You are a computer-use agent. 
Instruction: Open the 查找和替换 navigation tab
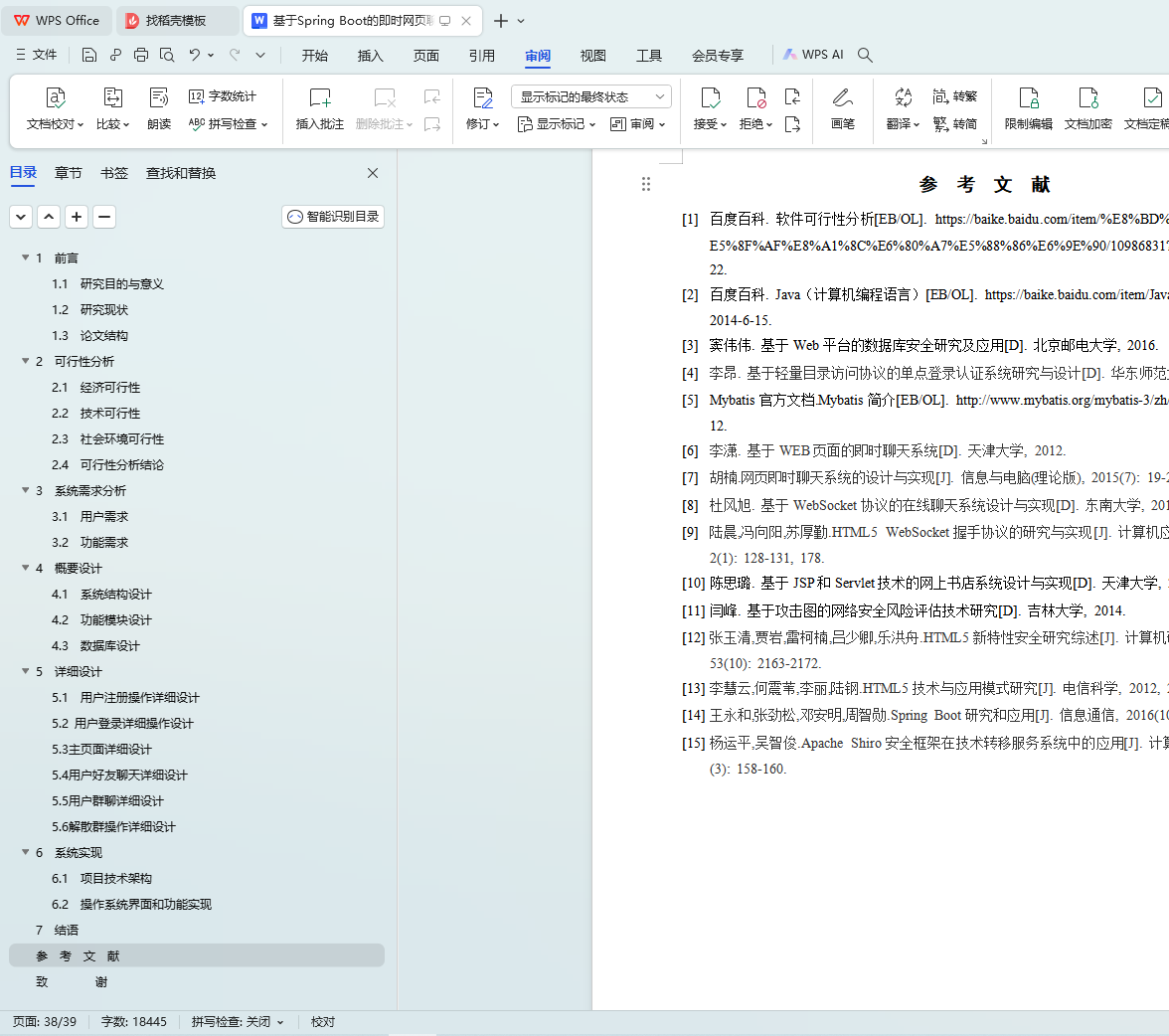(x=181, y=173)
